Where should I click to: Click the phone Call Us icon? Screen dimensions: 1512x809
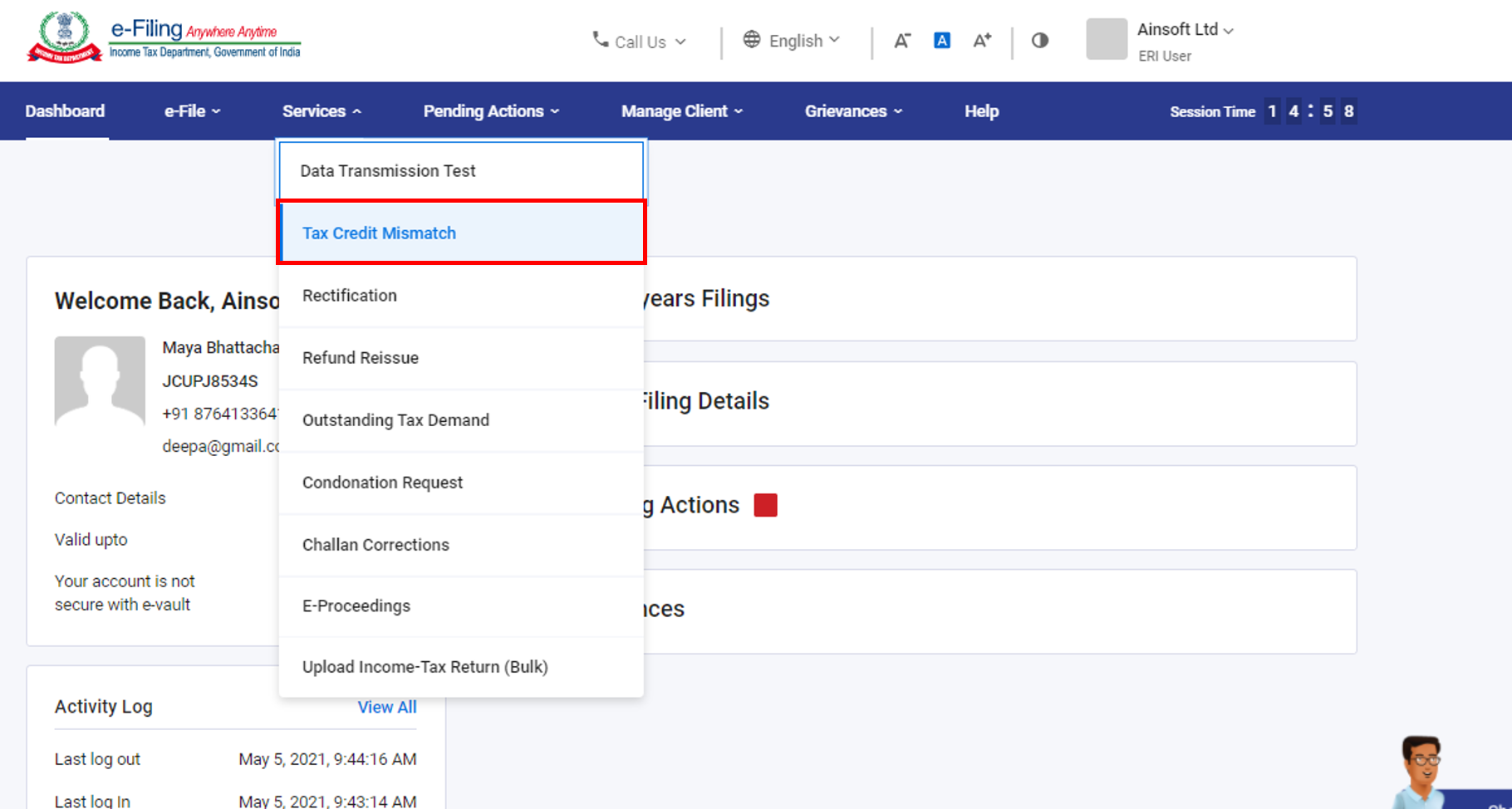(x=600, y=39)
